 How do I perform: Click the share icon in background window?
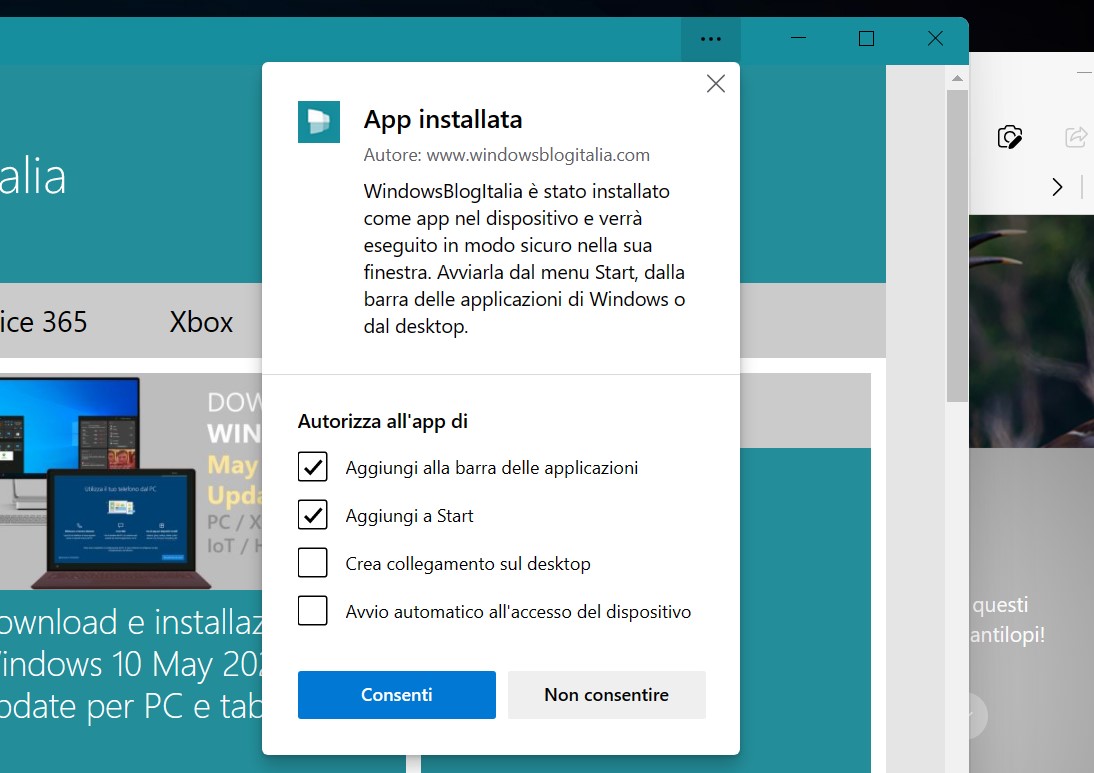[x=1076, y=137]
